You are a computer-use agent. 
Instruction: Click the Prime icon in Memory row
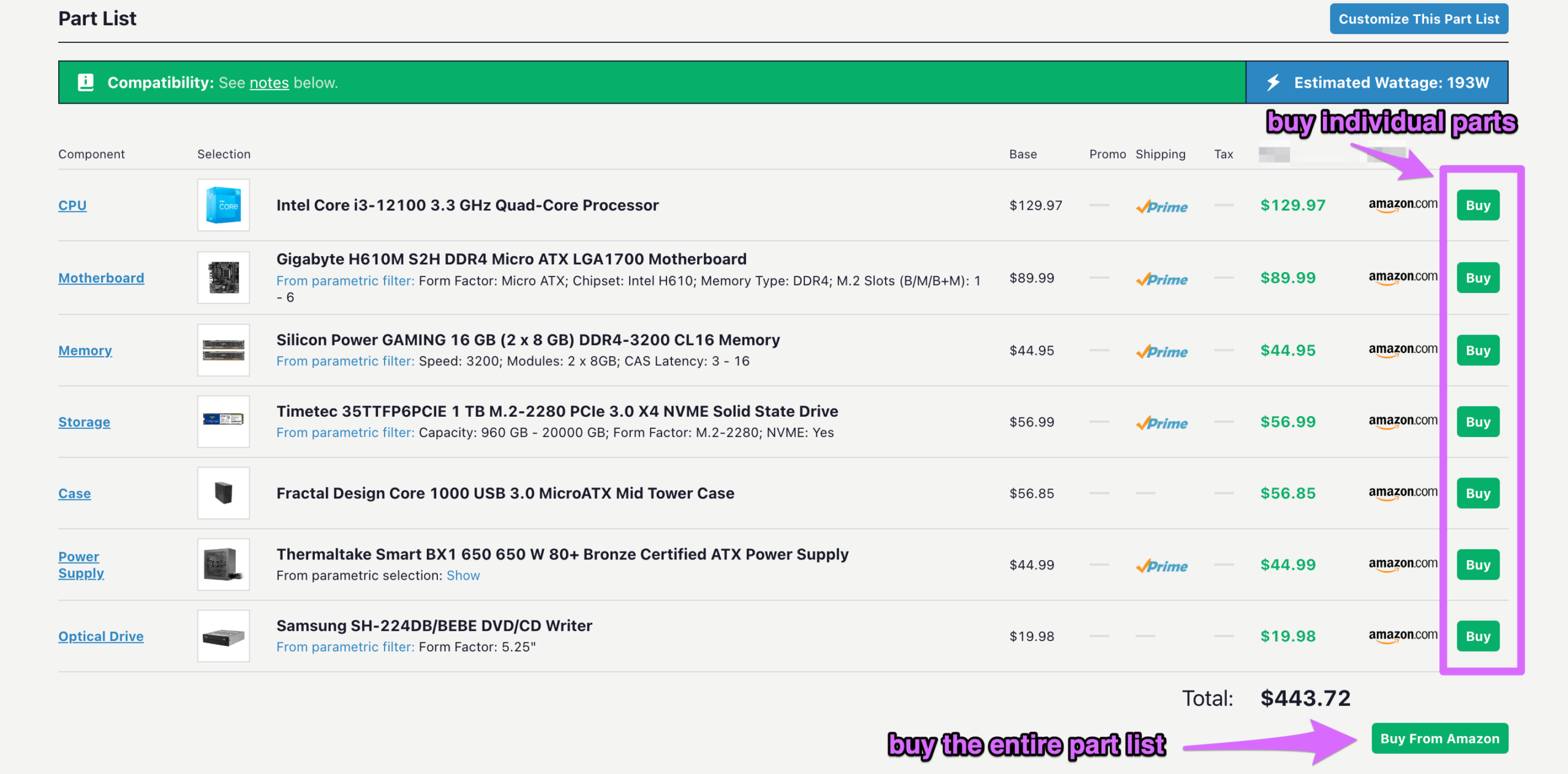click(x=1161, y=351)
